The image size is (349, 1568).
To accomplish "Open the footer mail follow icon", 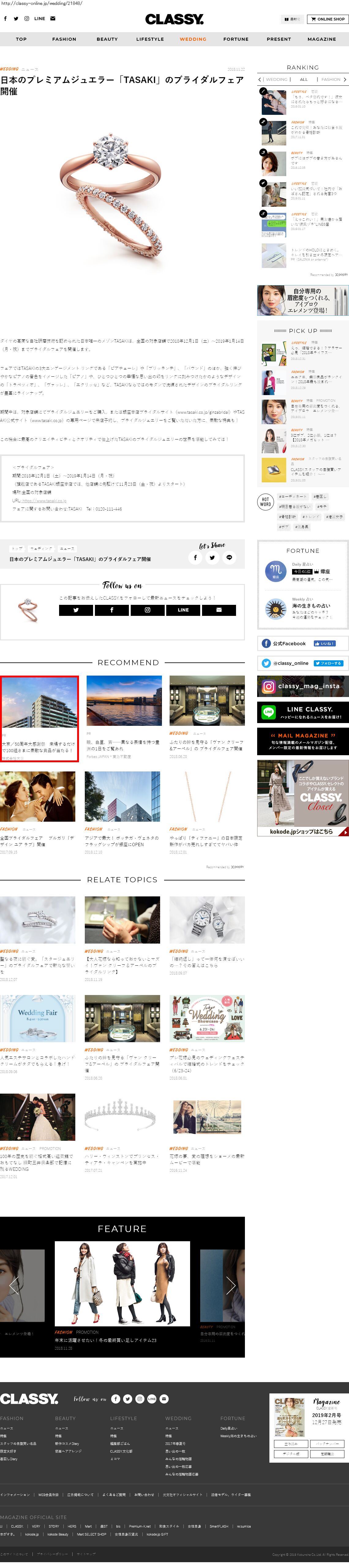I will tap(164, 1399).
